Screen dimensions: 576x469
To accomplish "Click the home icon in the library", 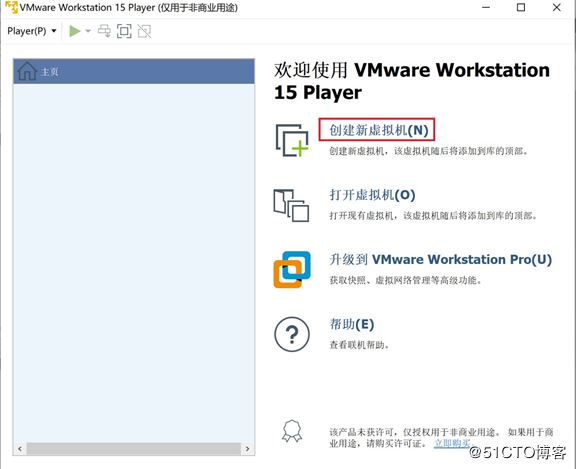I will coord(27,71).
